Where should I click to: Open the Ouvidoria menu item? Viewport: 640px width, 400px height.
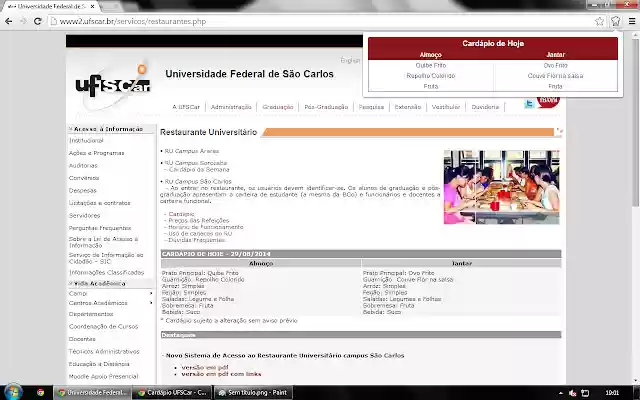coord(485,107)
